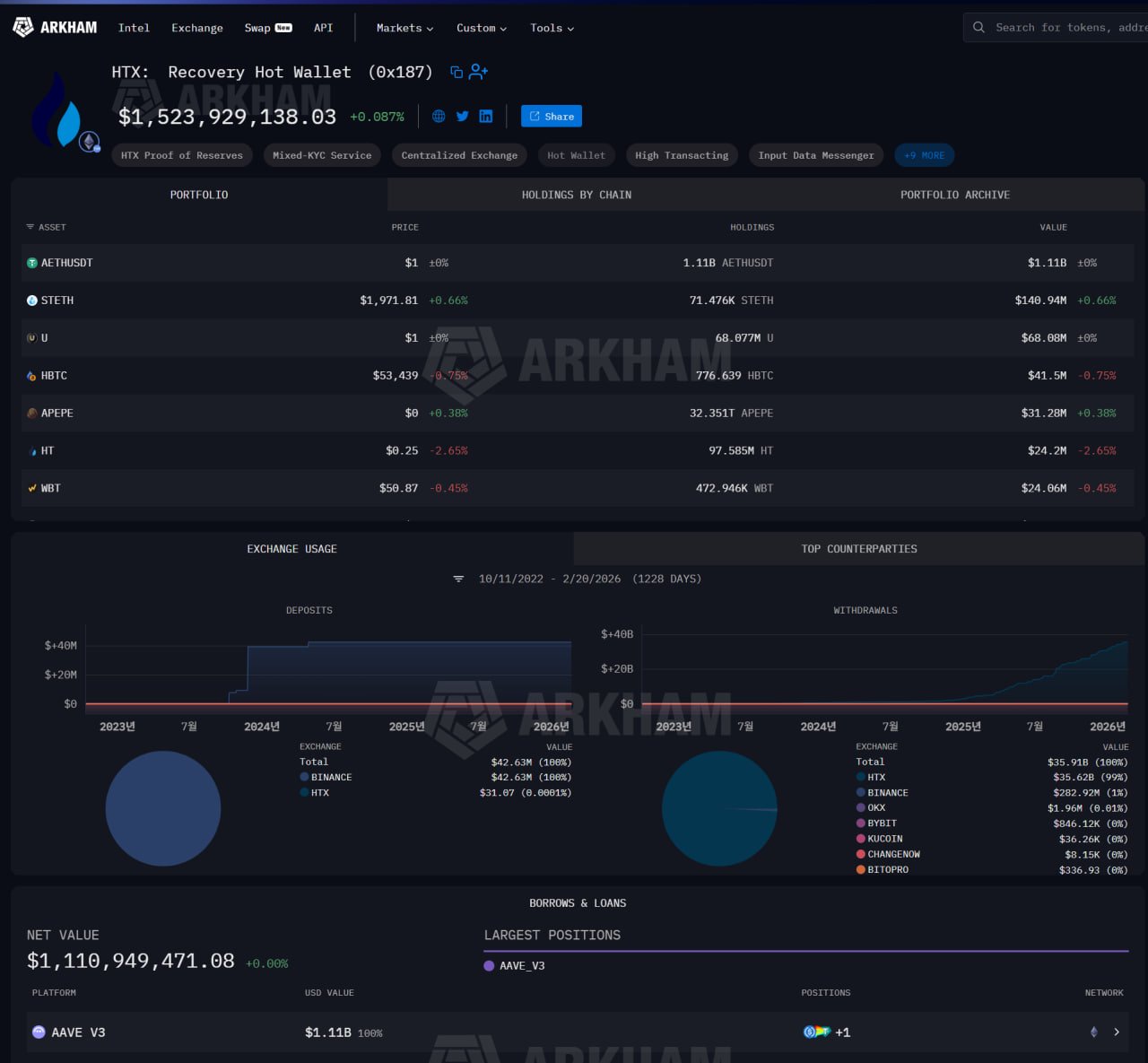
Task: Click the add-user follow entity icon
Action: 479,72
